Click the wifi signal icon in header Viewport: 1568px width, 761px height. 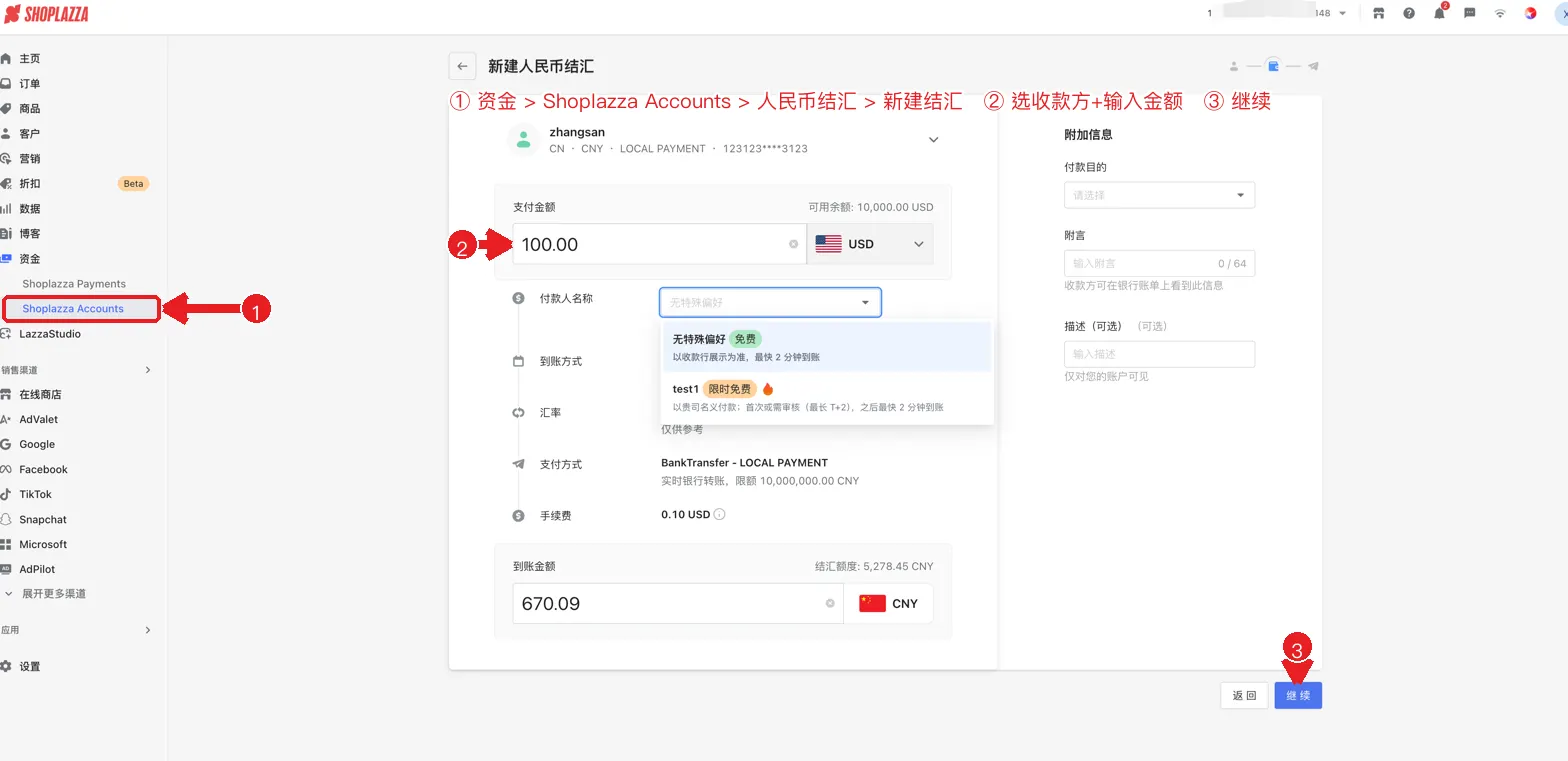(1500, 13)
